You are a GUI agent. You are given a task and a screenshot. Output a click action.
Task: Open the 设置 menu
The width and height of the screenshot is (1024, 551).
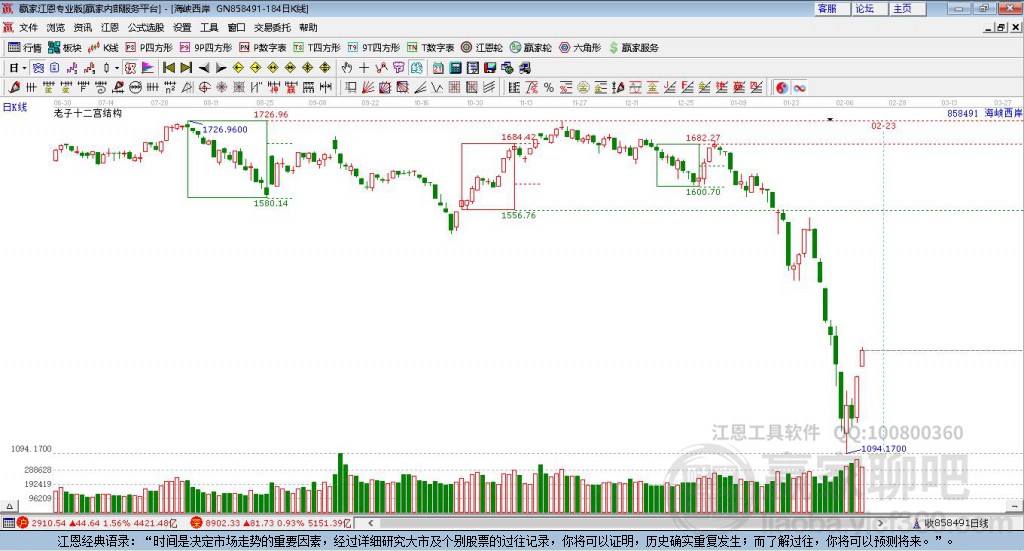tap(182, 27)
